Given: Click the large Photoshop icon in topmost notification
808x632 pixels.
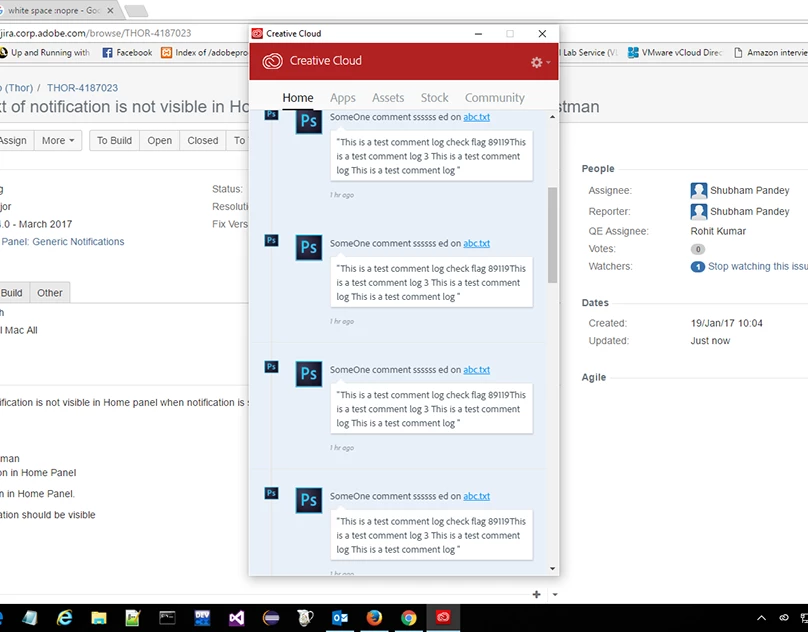Looking at the screenshot, I should tap(309, 123).
